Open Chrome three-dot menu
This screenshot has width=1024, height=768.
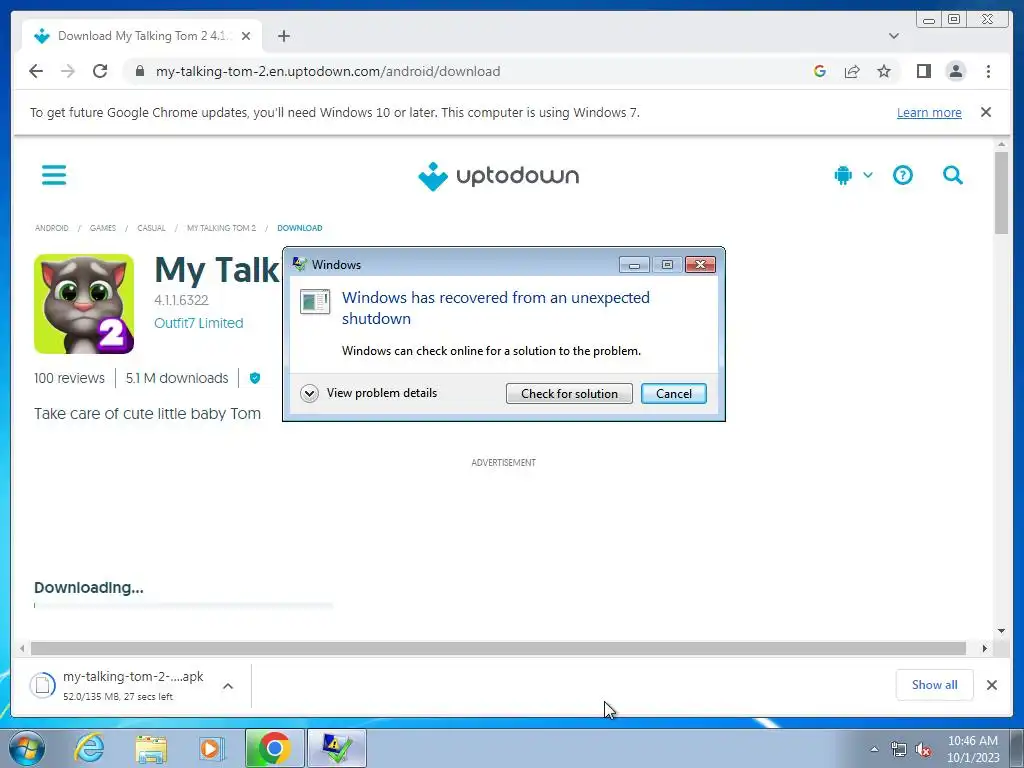(988, 71)
